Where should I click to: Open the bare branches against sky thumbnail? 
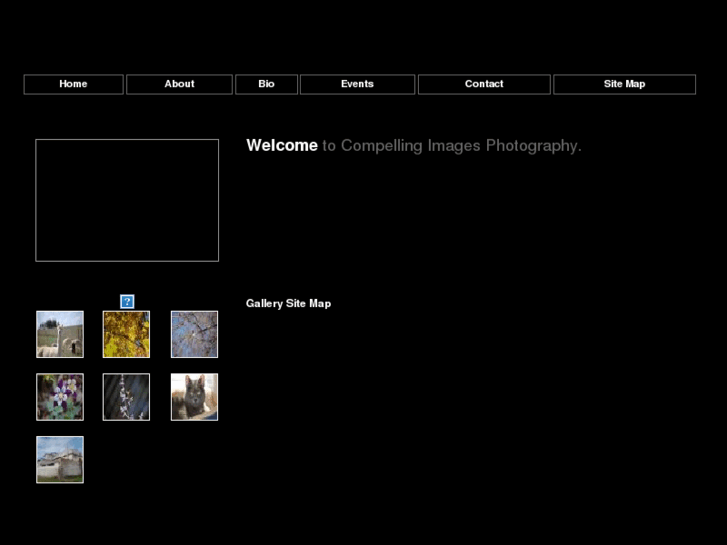coord(194,334)
